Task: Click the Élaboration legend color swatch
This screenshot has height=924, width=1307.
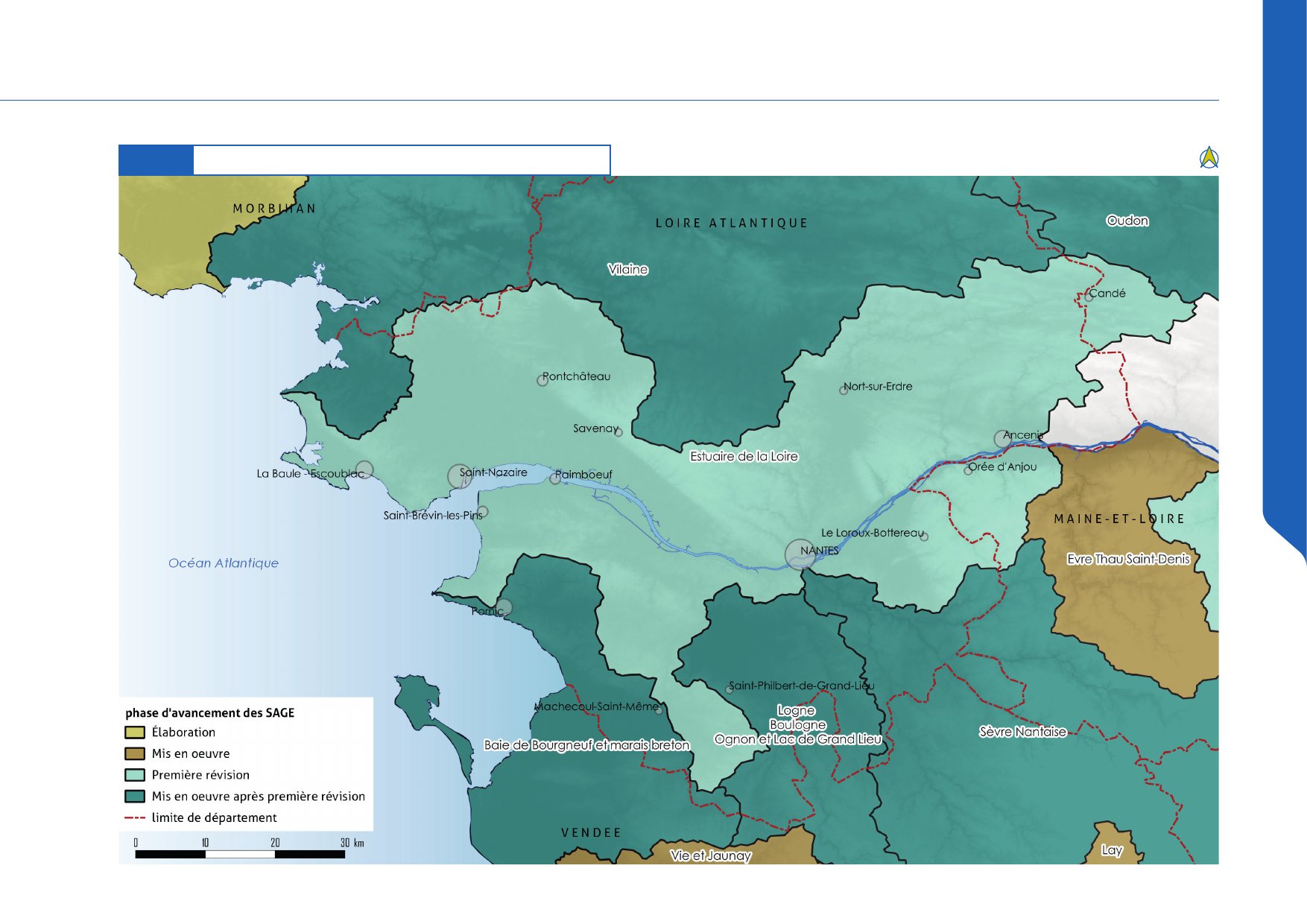Action: [135, 732]
